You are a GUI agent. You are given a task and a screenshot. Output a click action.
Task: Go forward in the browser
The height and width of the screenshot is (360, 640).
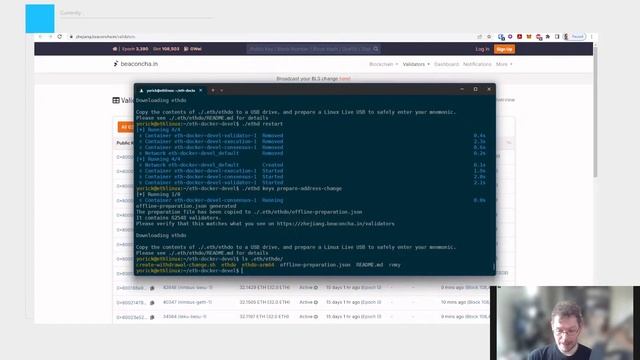click(50, 36)
